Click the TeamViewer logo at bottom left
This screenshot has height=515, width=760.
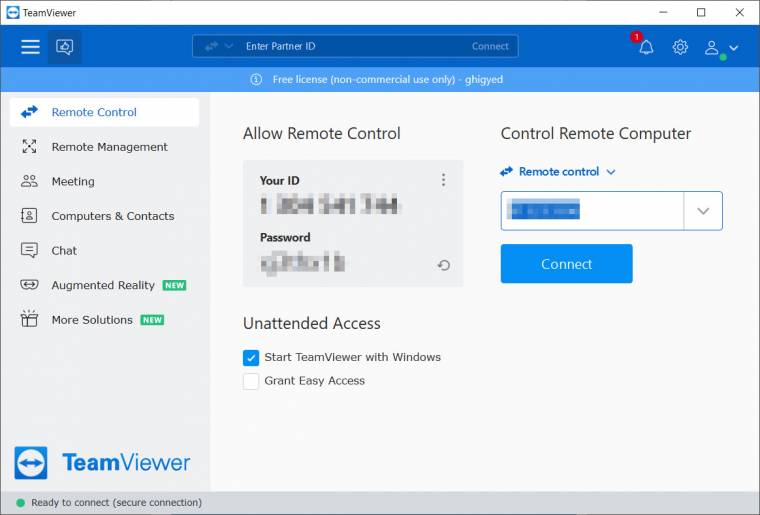click(x=102, y=463)
